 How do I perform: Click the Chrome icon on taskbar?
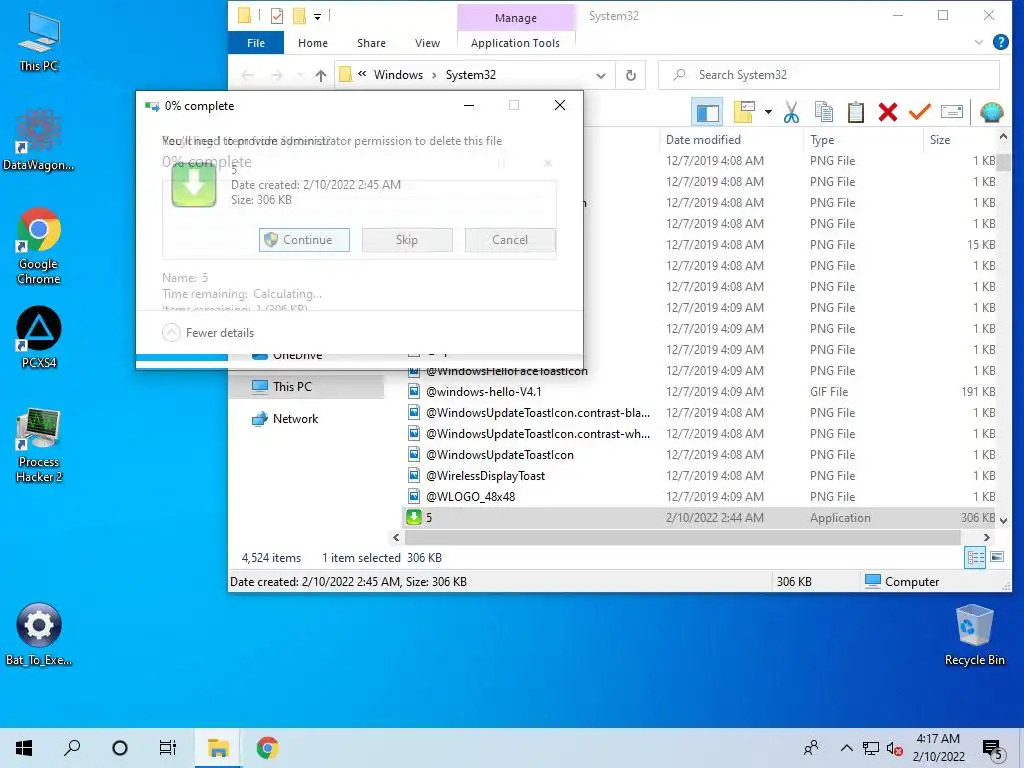(x=267, y=748)
